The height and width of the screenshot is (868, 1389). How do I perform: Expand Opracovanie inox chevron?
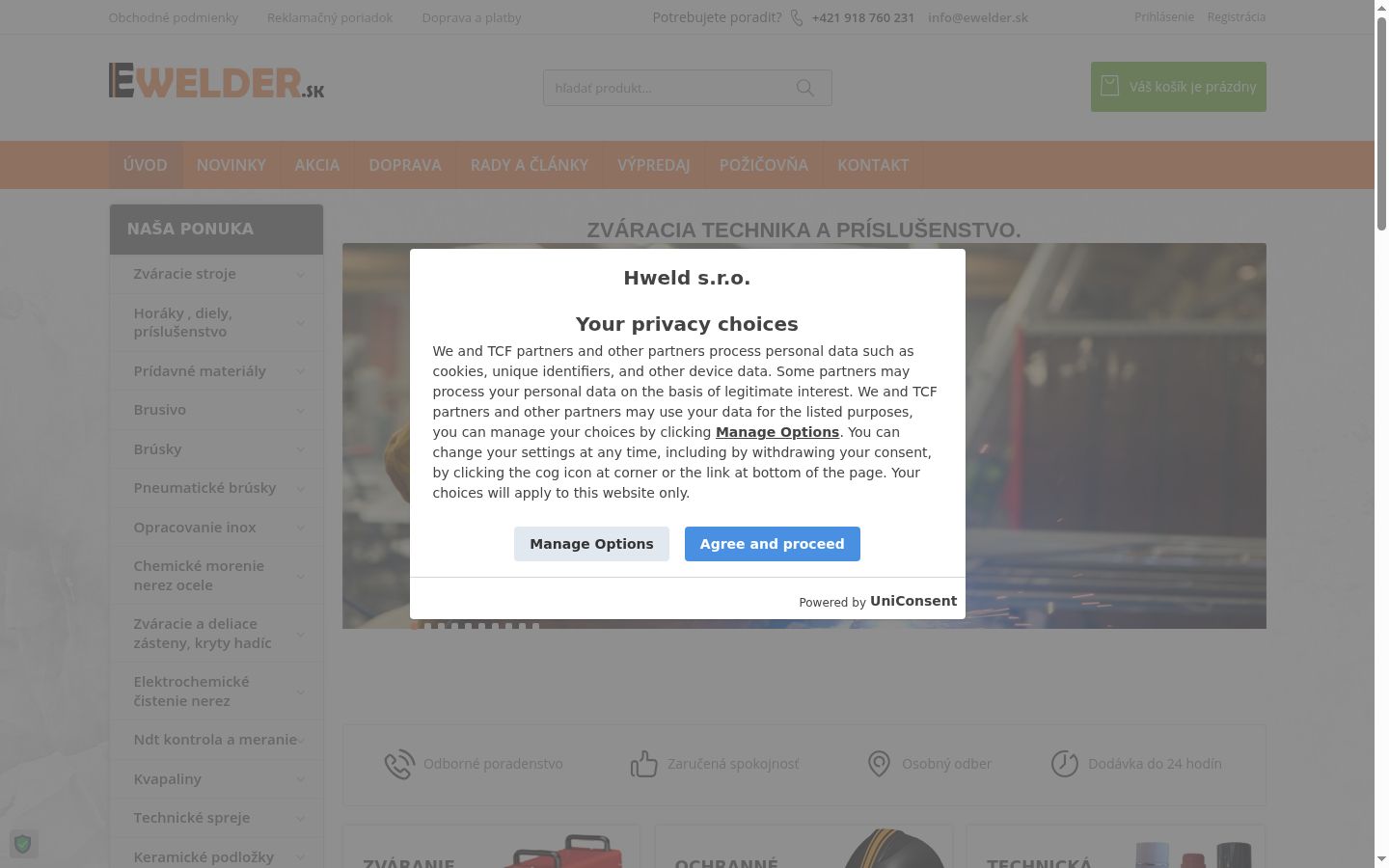301,528
